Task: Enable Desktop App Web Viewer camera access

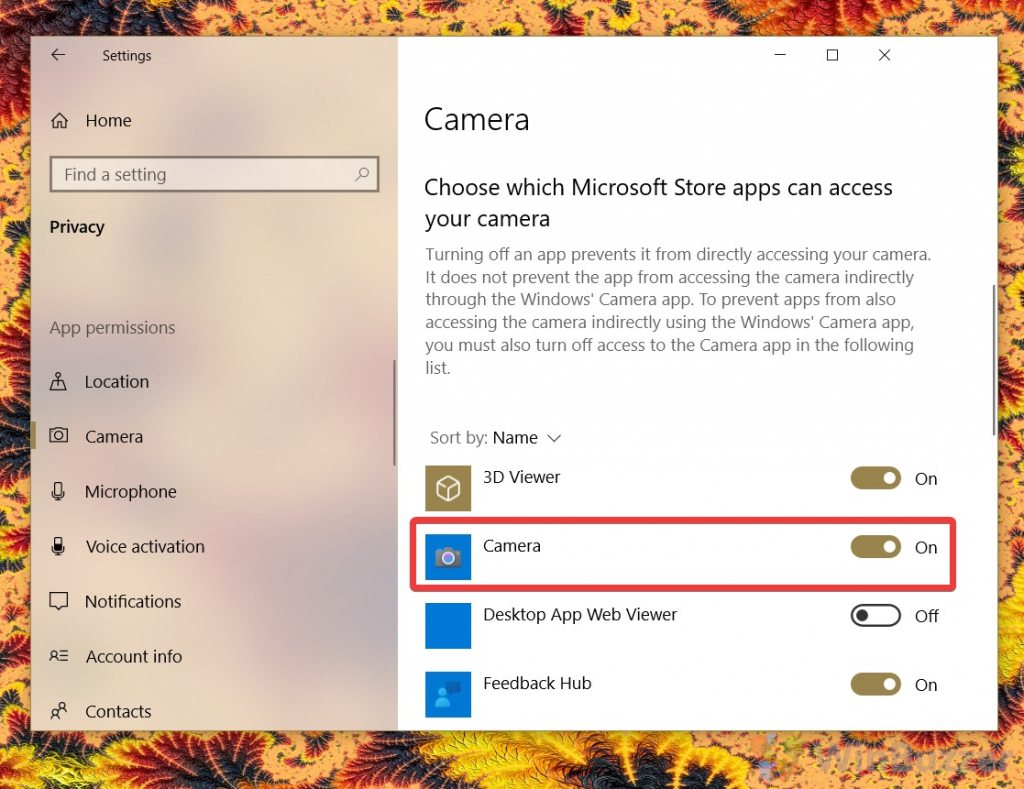Action: (875, 616)
